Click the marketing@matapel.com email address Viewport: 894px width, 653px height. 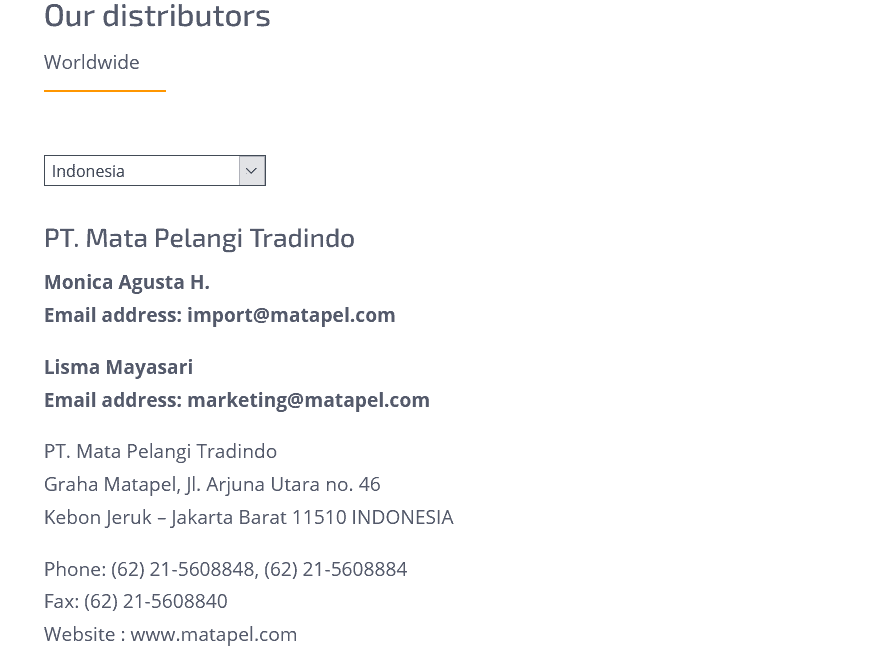tap(307, 400)
